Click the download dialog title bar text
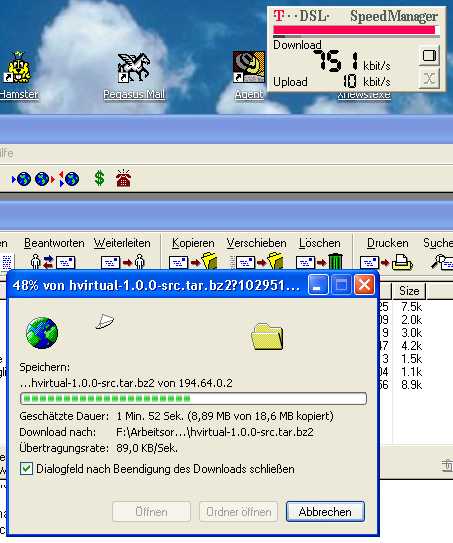453x543 pixels. [156, 285]
